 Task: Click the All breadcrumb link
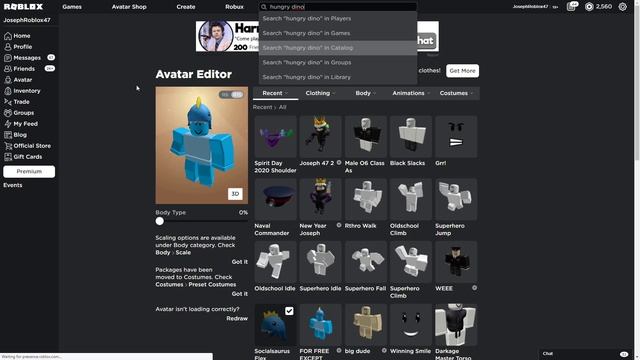coord(282,107)
